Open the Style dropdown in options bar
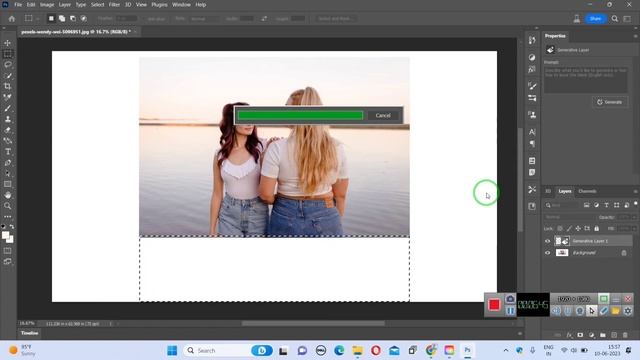 pyautogui.click(x=203, y=19)
